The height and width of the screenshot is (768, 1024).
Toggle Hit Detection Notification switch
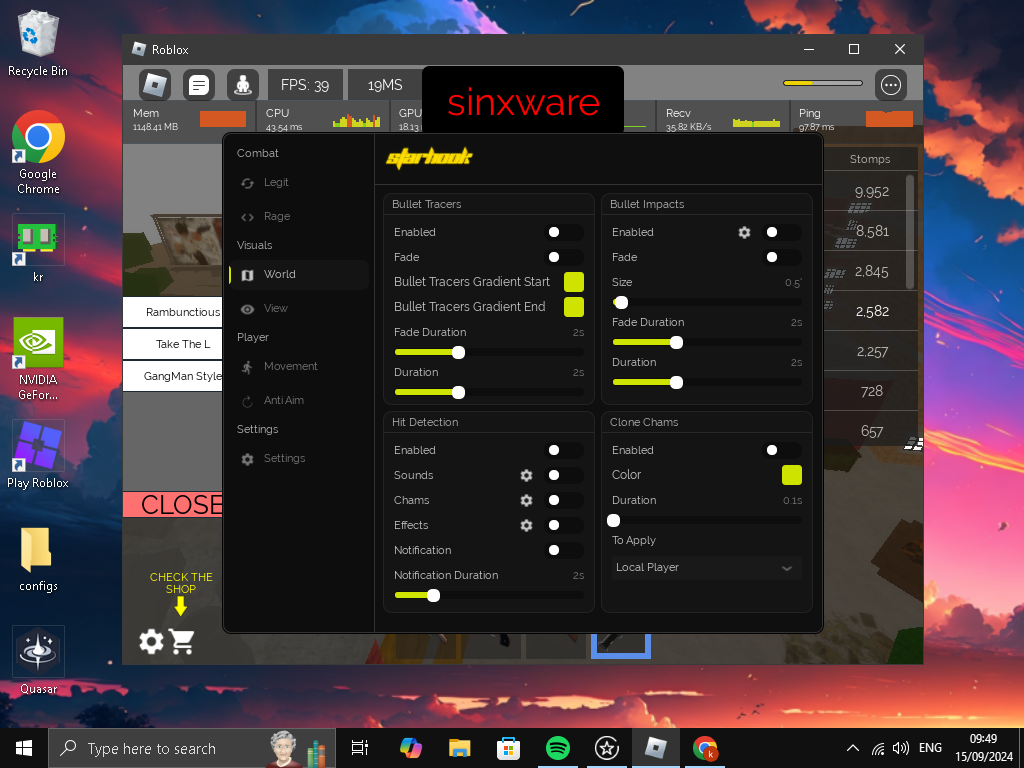tap(564, 551)
